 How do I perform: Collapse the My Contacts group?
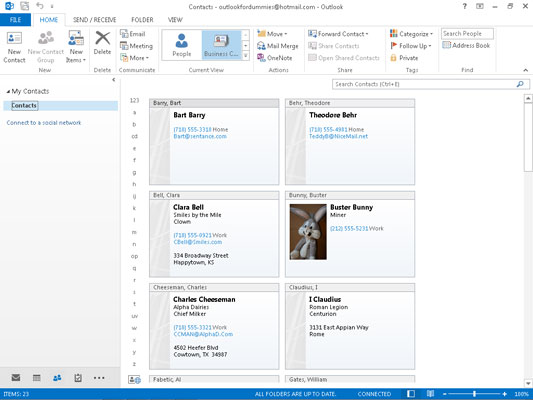point(8,91)
